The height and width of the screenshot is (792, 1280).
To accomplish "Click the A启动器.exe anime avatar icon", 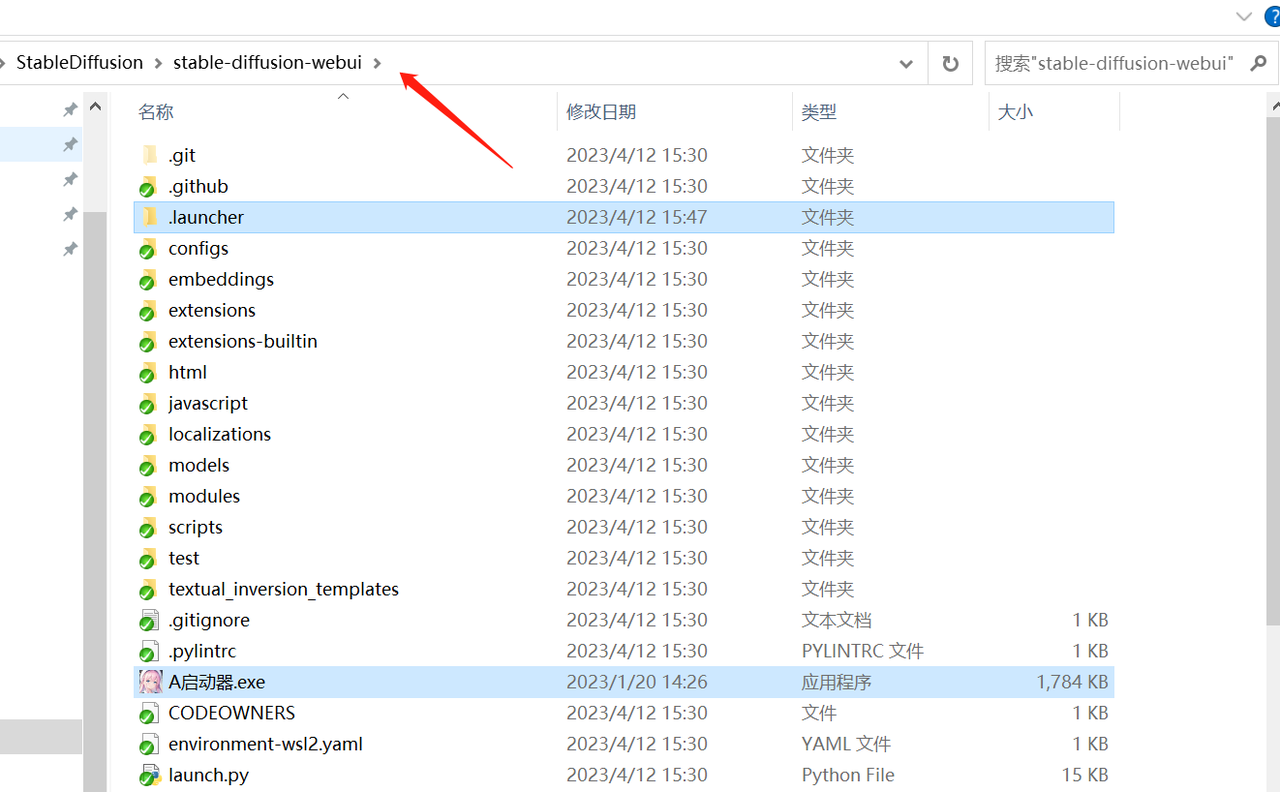I will [x=150, y=682].
